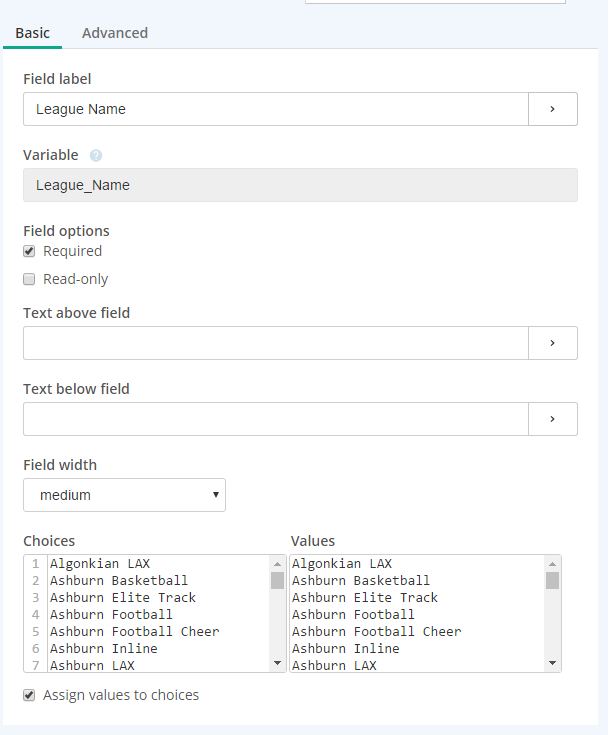Click arrow button beside Text below field
The height and width of the screenshot is (735, 615).
pos(552,419)
